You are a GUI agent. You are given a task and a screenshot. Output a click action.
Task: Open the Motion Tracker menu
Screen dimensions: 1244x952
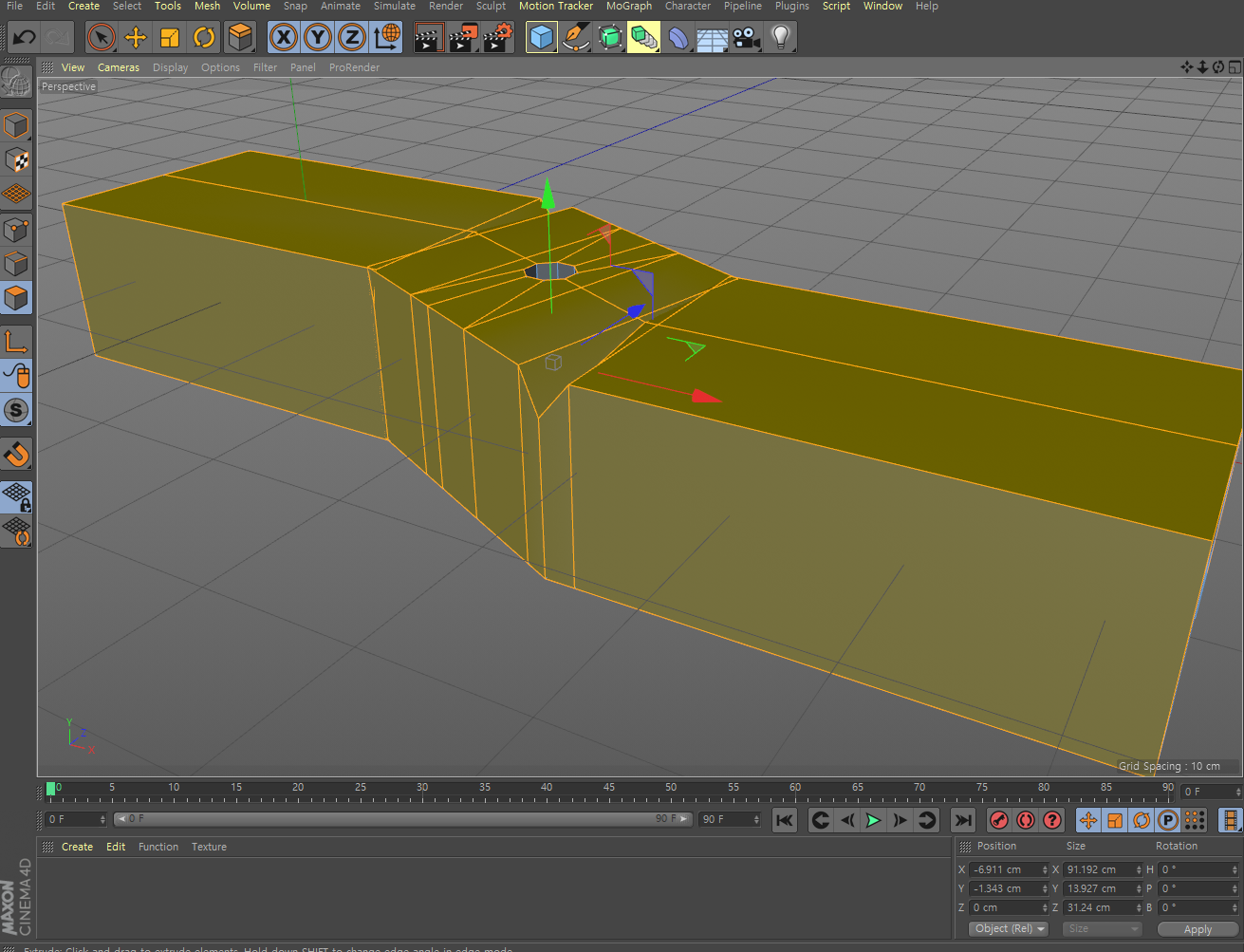coord(556,6)
